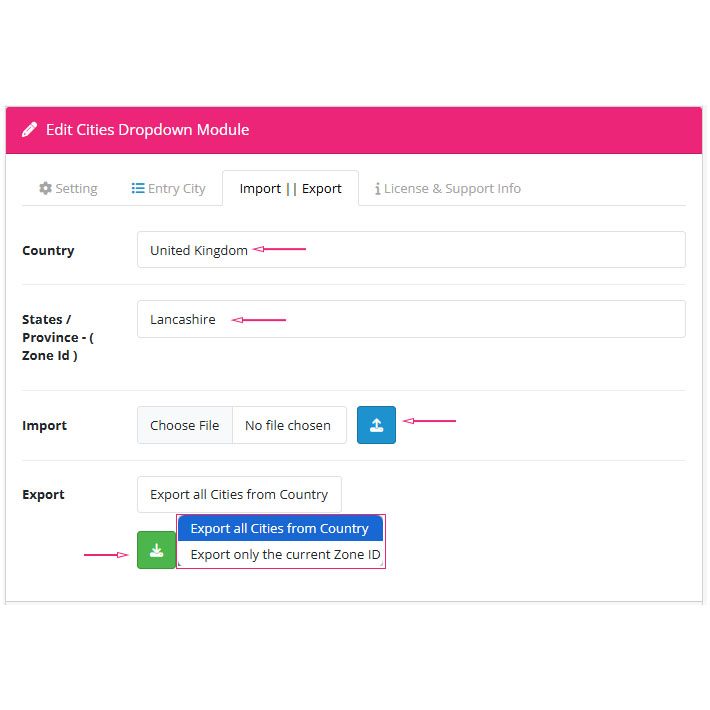Open the Import || Export tab
The width and height of the screenshot is (710, 710).
point(290,188)
